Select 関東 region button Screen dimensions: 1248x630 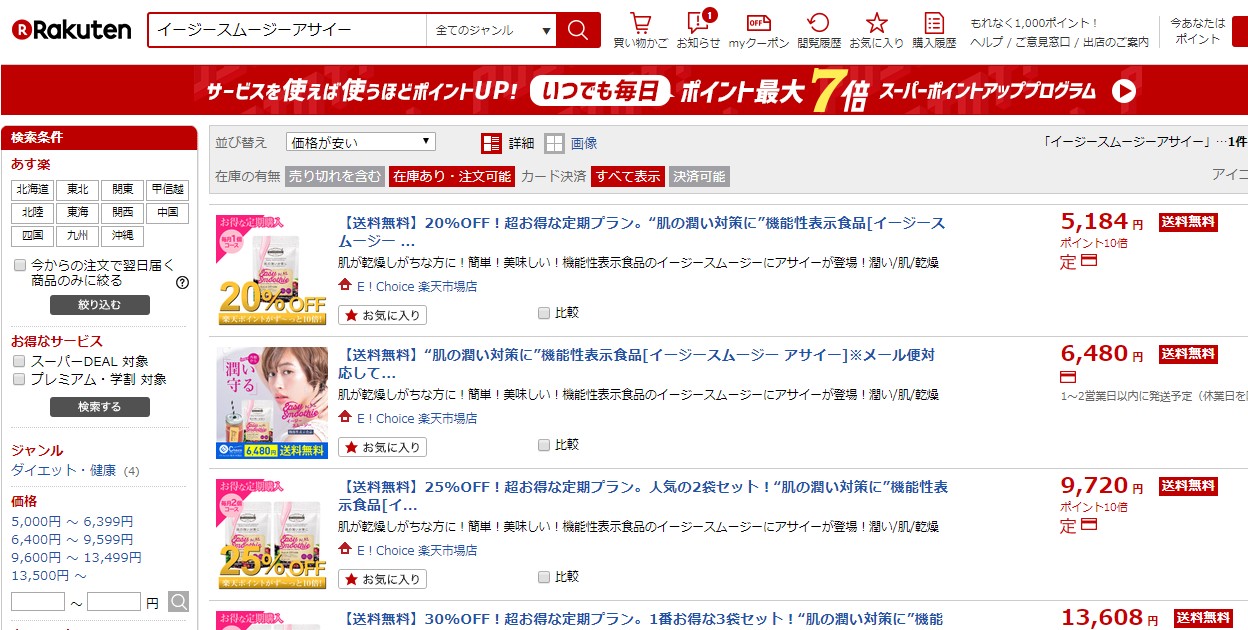pos(122,189)
